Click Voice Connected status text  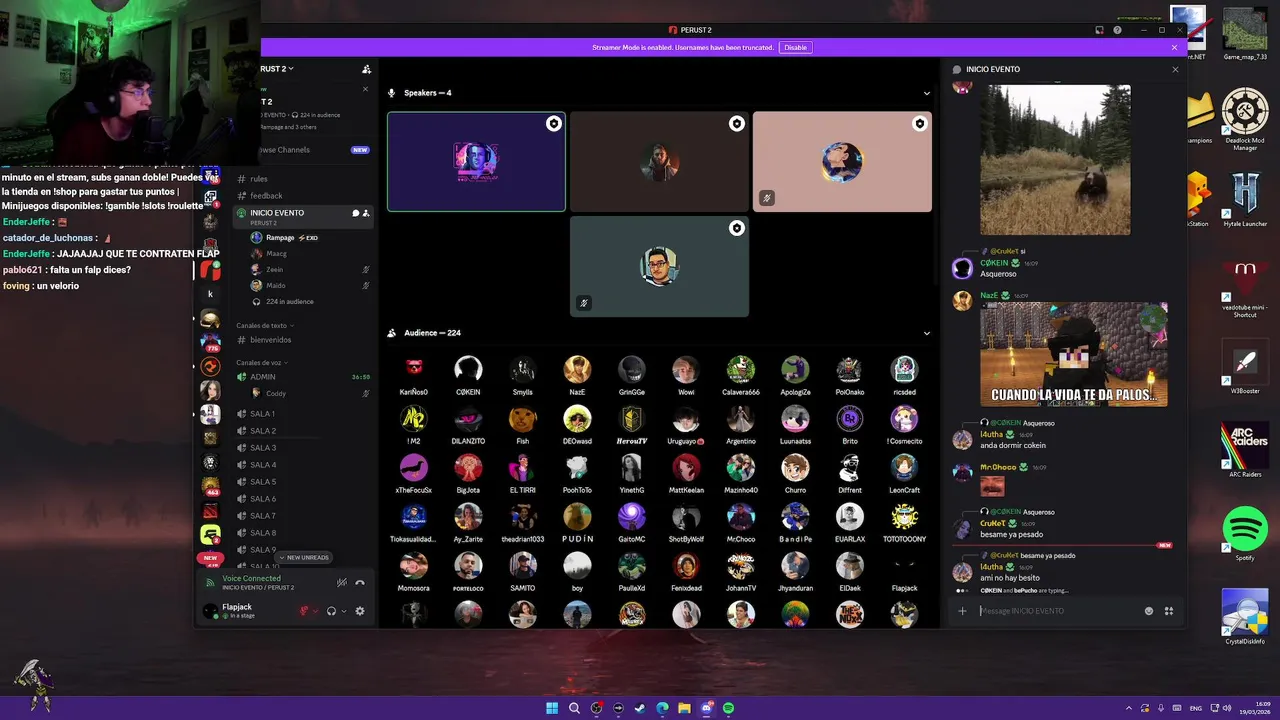251,578
